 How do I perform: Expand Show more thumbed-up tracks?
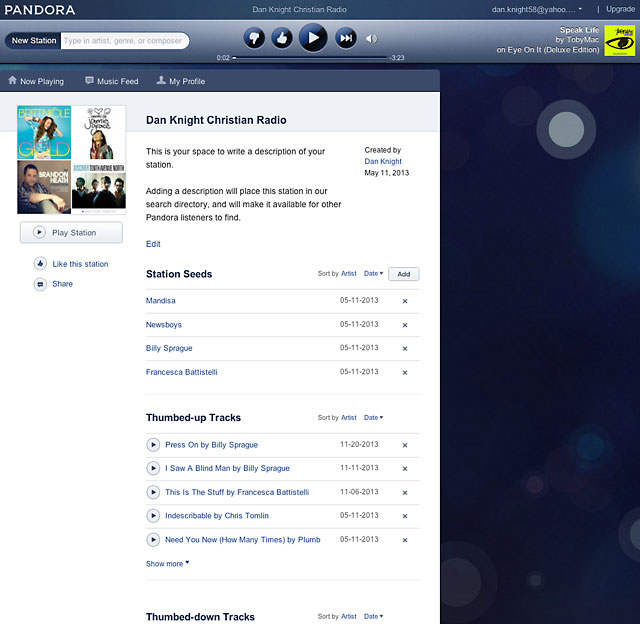click(x=167, y=564)
